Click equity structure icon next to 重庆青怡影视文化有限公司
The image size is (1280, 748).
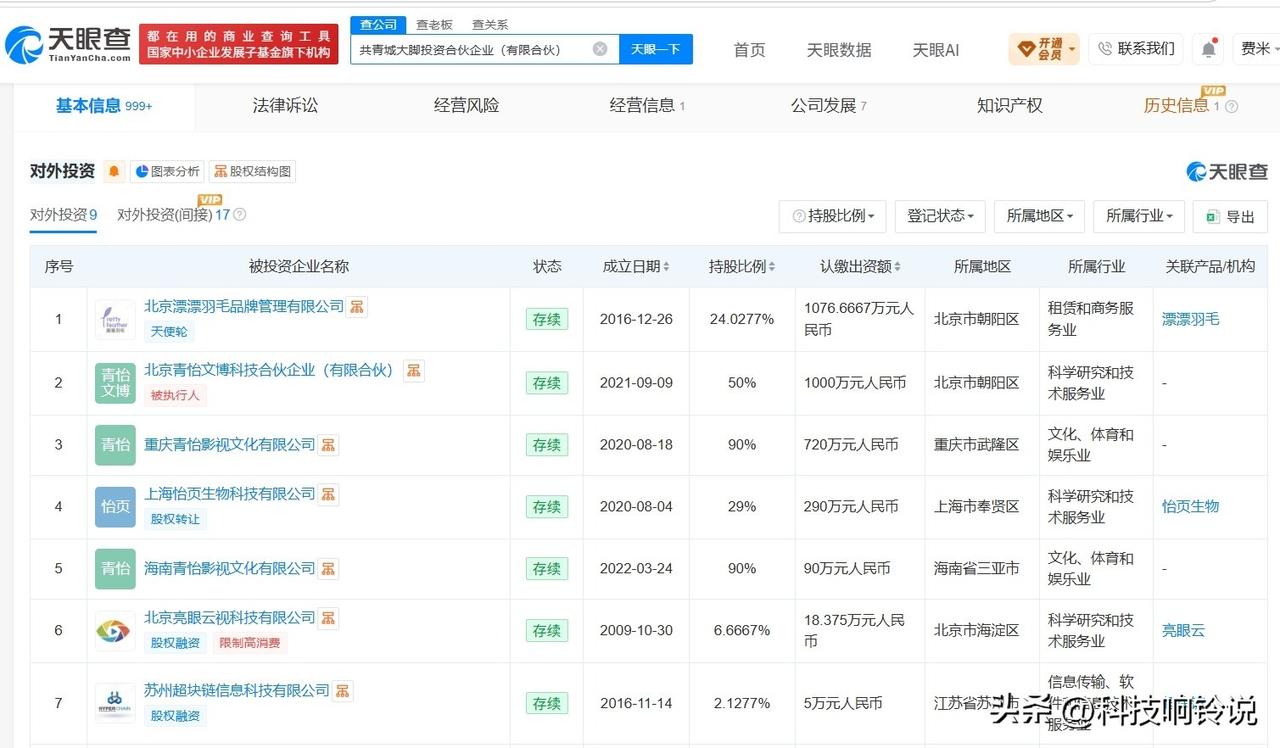pyautogui.click(x=328, y=444)
